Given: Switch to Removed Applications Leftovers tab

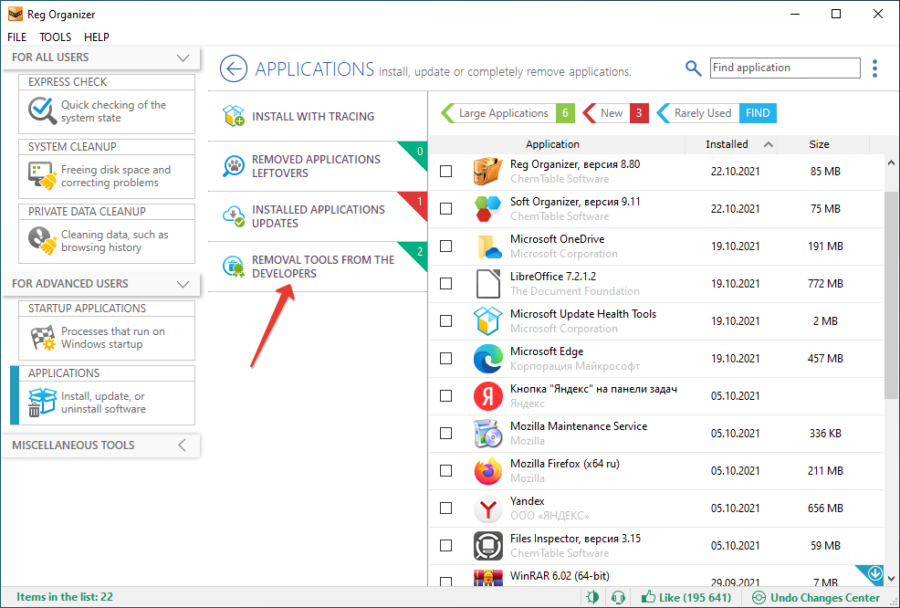Looking at the screenshot, I should point(316,166).
